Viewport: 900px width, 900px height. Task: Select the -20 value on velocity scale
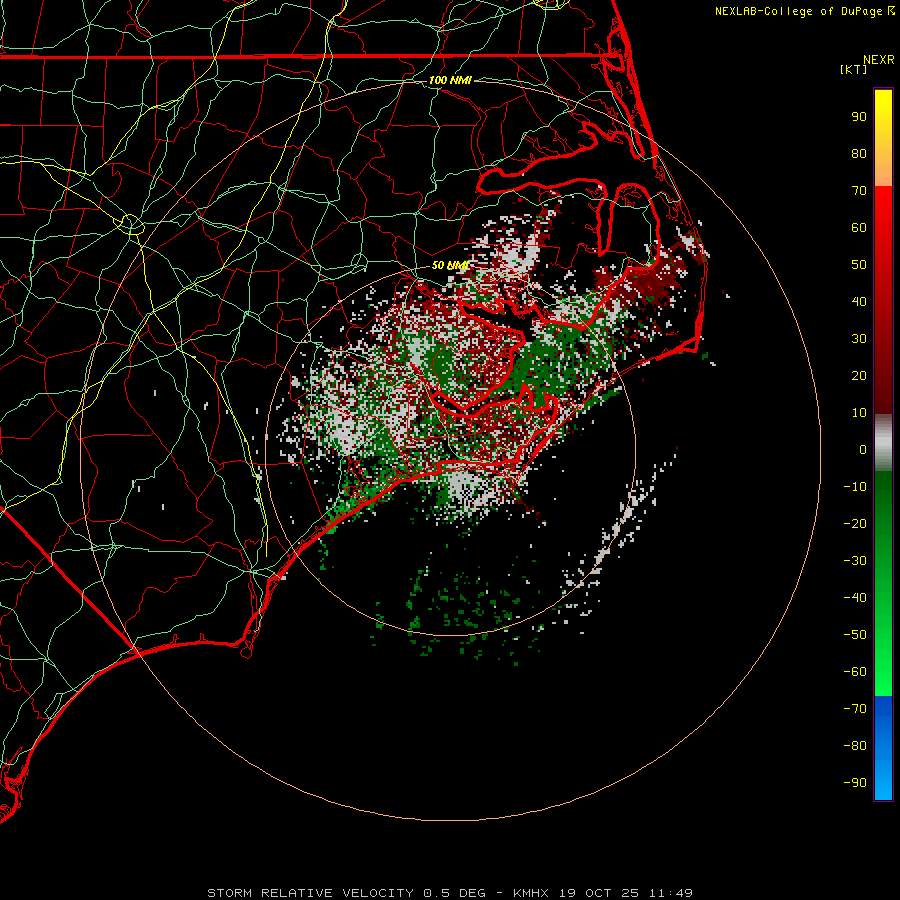coord(855,524)
